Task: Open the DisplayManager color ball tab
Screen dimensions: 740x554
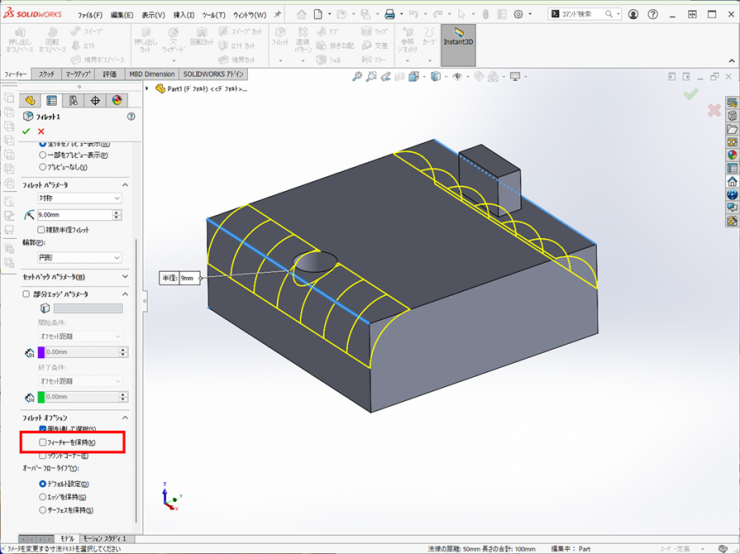Action: coord(116,100)
